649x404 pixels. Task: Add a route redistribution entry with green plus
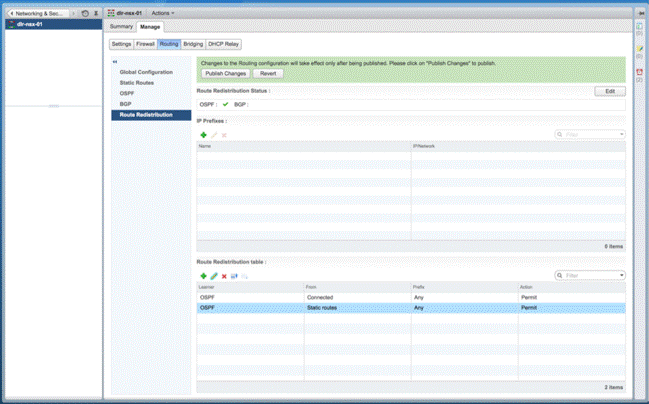[204, 276]
